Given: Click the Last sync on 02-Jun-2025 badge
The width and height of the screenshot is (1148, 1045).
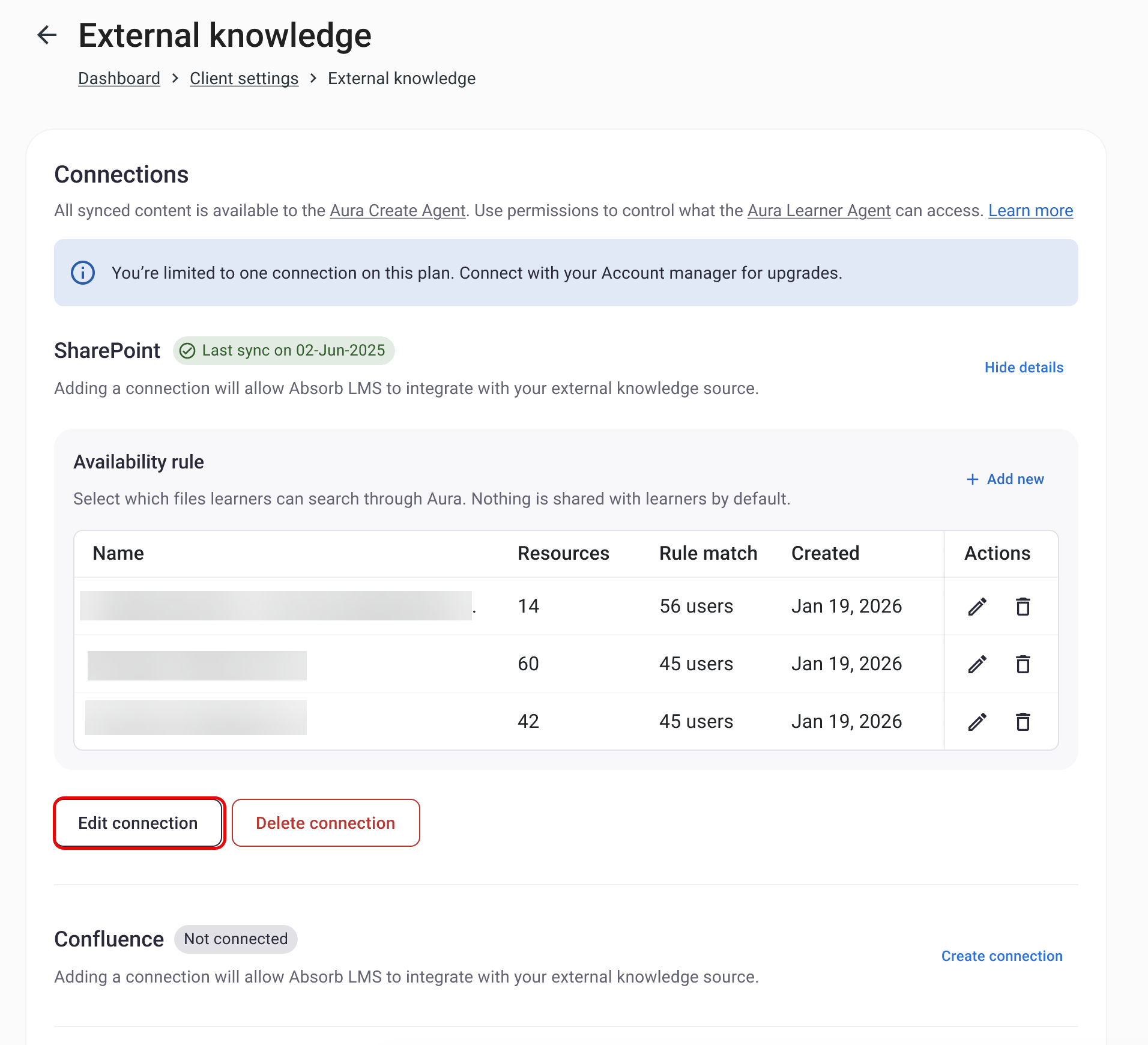Looking at the screenshot, I should [283, 351].
